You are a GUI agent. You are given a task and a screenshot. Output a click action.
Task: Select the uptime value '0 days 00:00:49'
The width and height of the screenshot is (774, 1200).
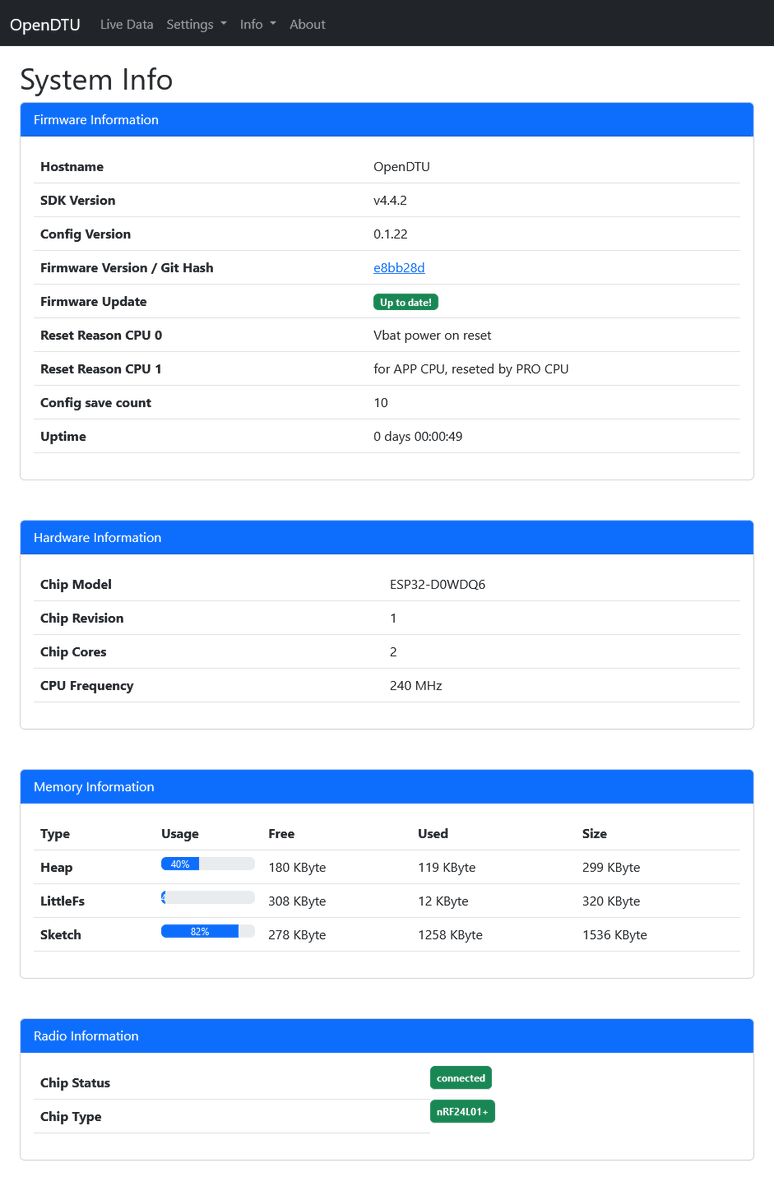tap(418, 437)
